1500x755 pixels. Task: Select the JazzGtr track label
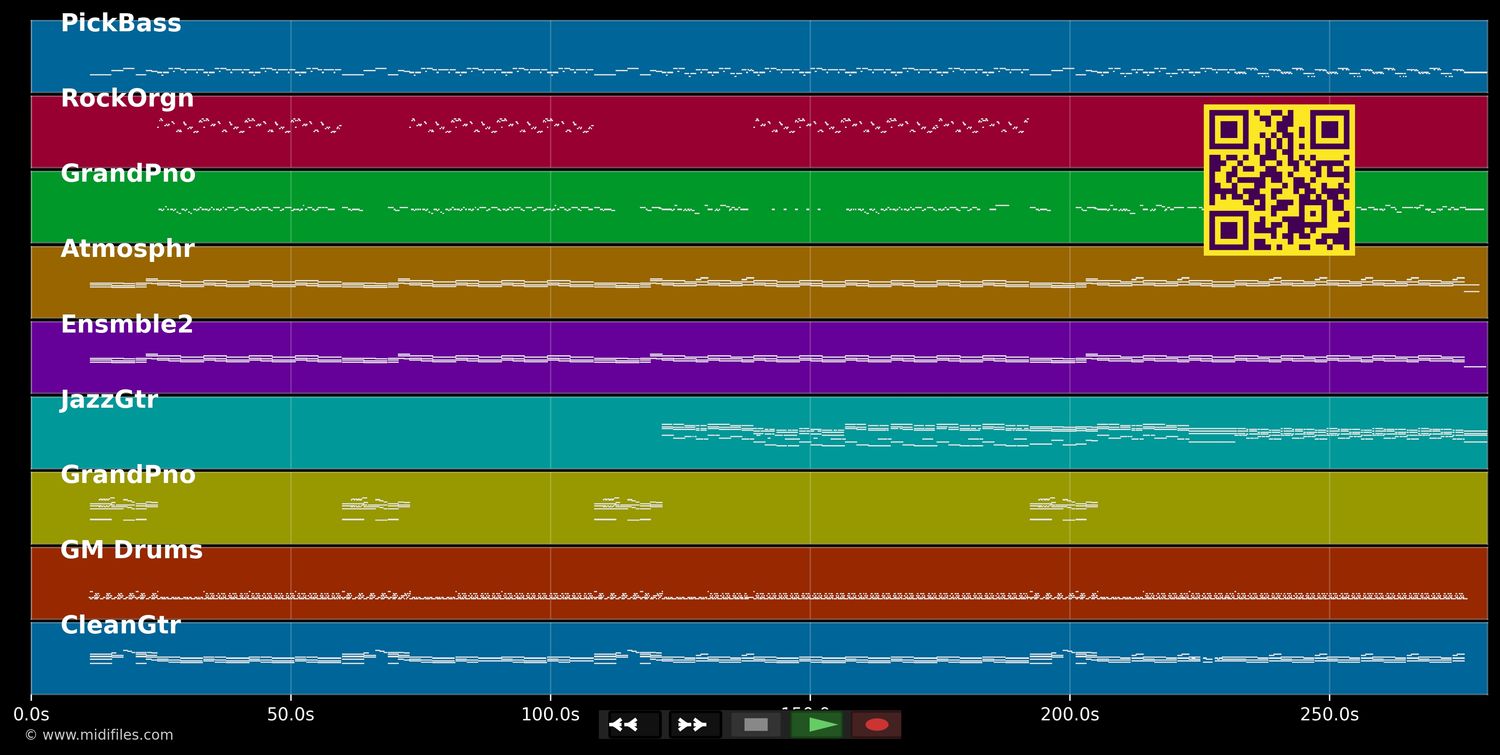point(109,400)
